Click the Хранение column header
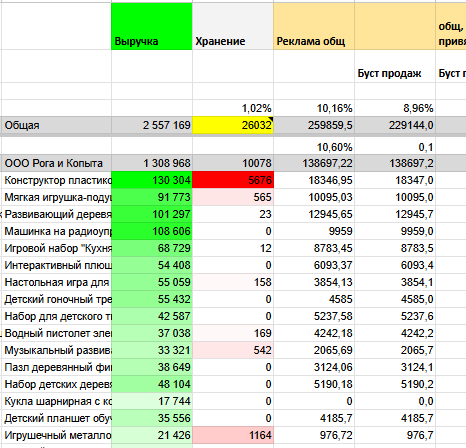The width and height of the screenshot is (466, 448). [233, 26]
